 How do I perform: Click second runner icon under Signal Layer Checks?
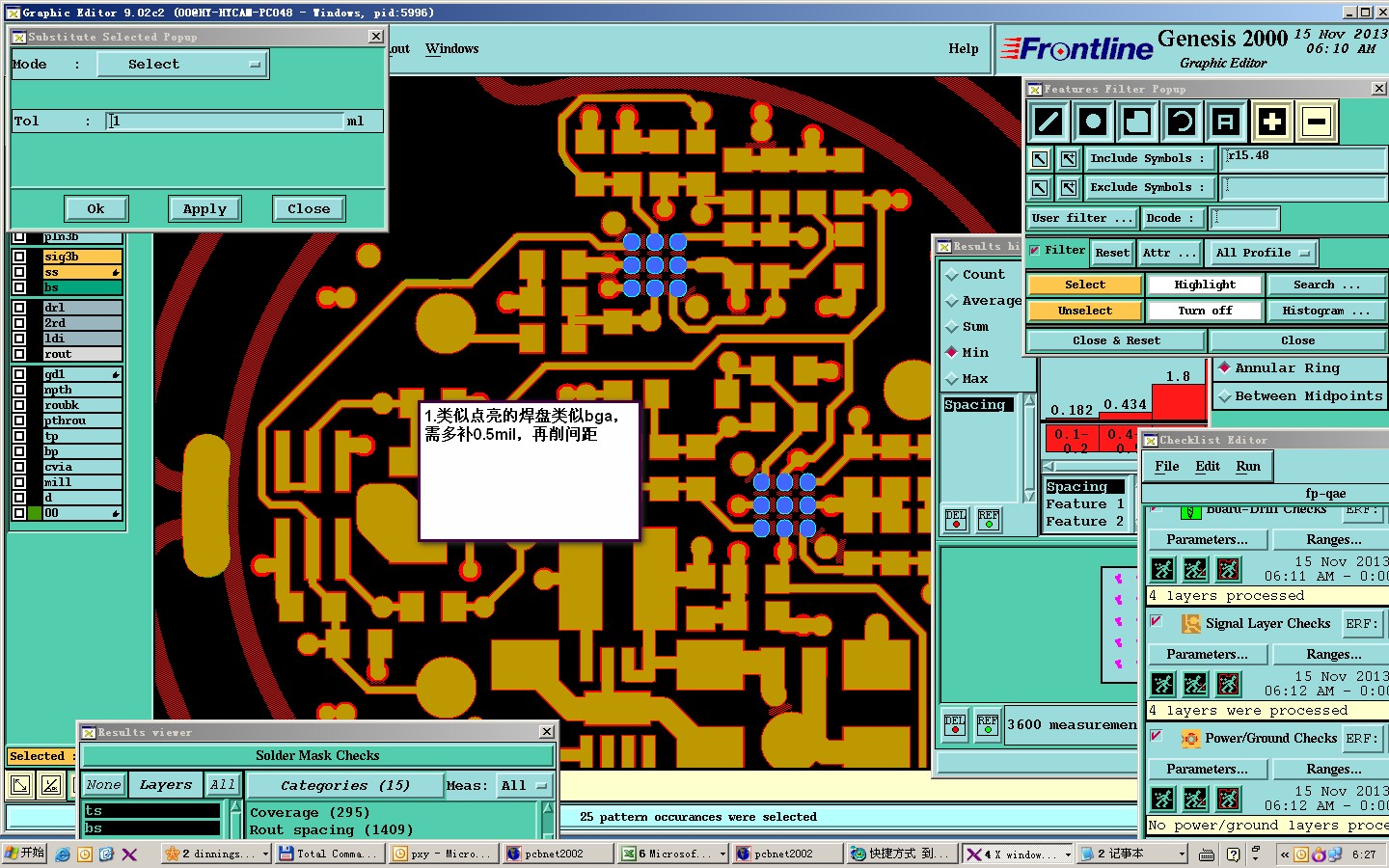point(1195,684)
